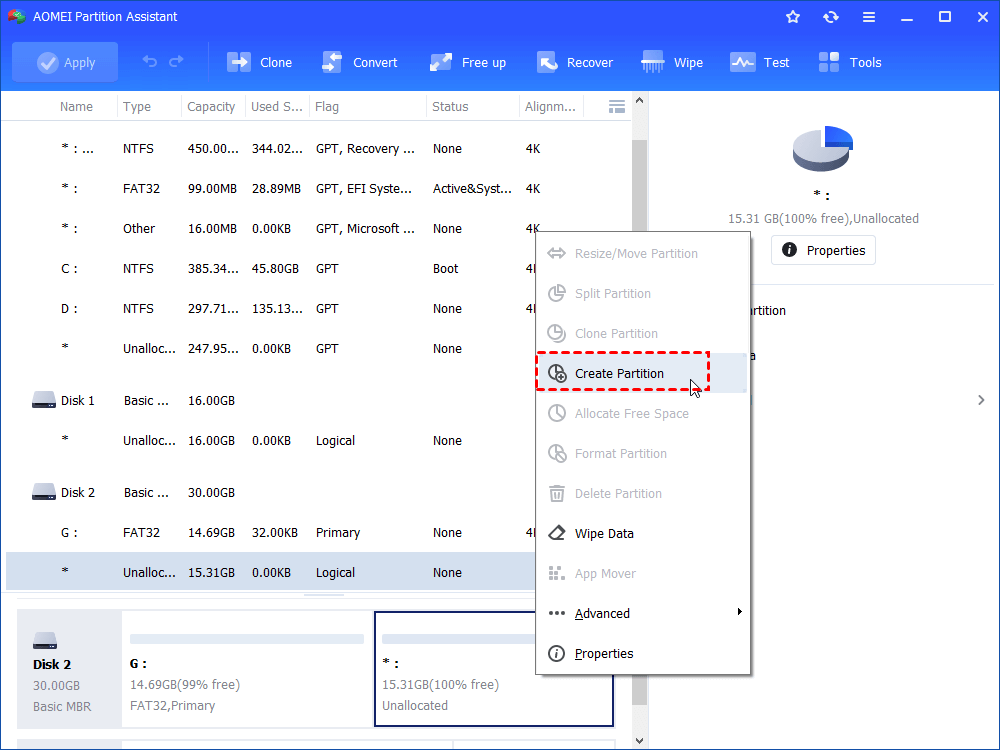1000x750 pixels.
Task: Redo the pending operation
Action: [176, 62]
